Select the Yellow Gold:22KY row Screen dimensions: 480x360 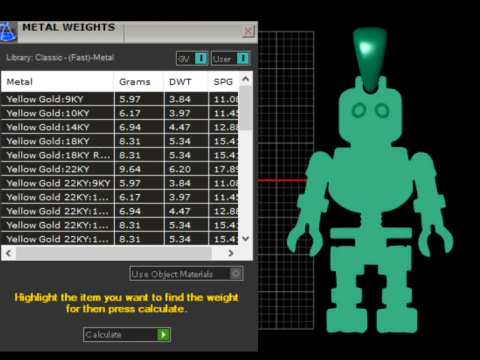pos(120,169)
